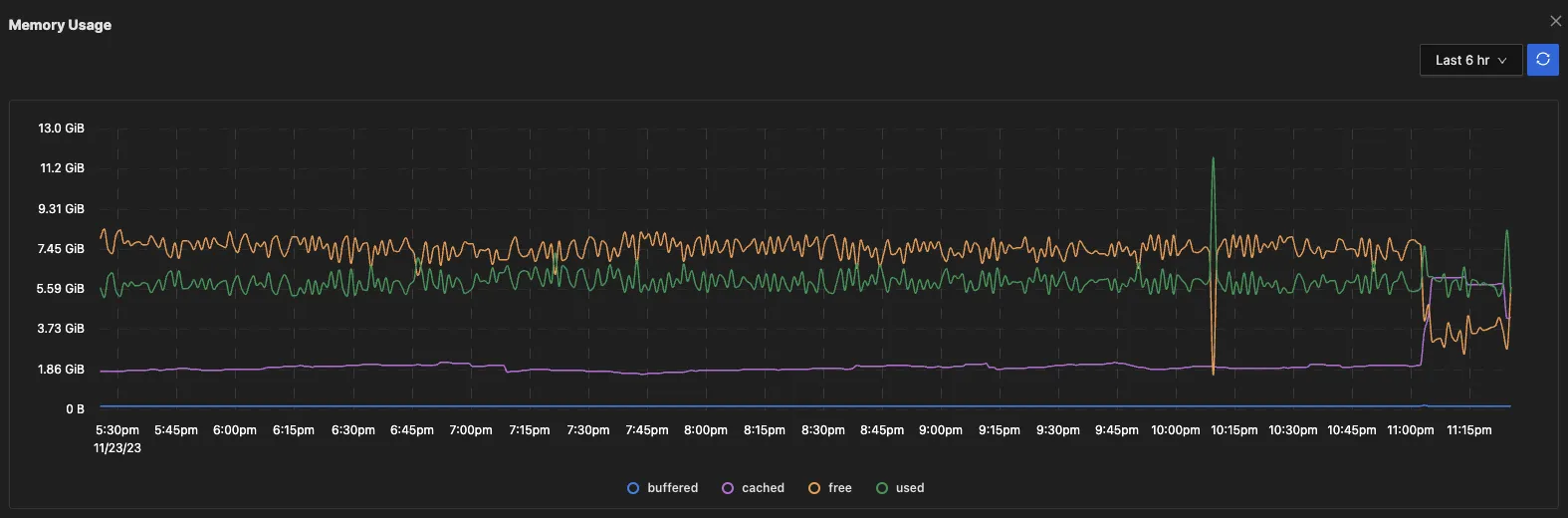Click the 5:30pm time label
This screenshot has width=1568, height=518.
pos(117,430)
